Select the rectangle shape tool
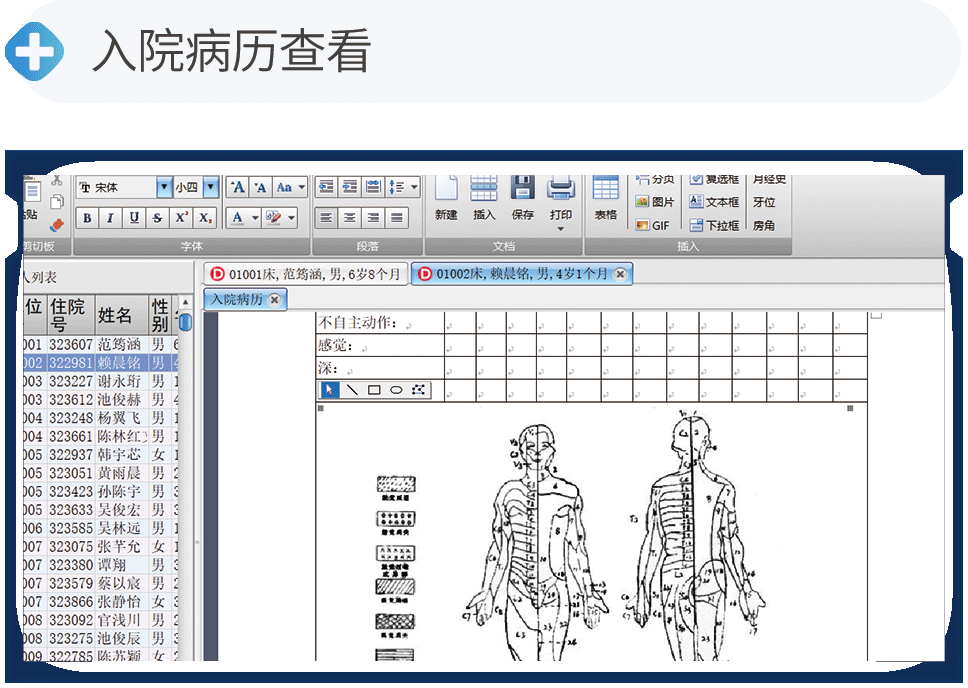This screenshot has height=688, width=968. click(374, 390)
